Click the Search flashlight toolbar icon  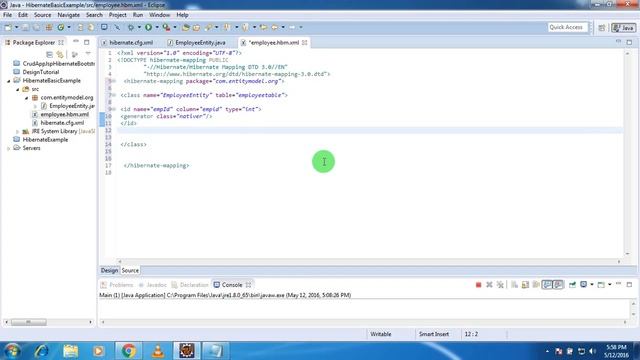[x=209, y=27]
